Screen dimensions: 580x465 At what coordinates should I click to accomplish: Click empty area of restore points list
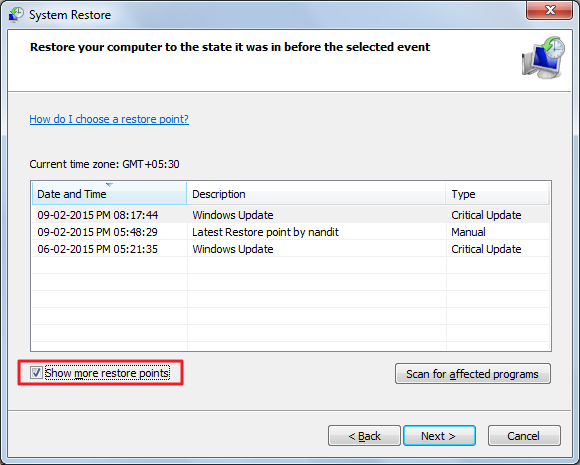tap(291, 303)
